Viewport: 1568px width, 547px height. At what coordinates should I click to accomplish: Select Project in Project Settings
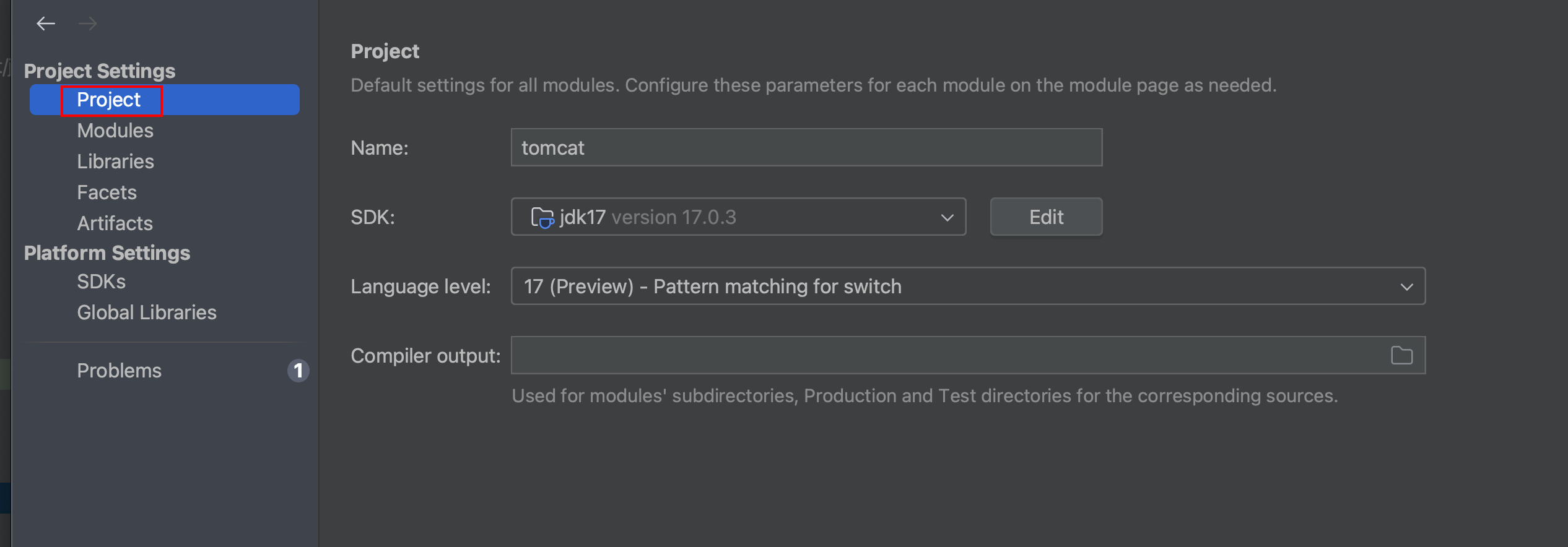pyautogui.click(x=109, y=100)
